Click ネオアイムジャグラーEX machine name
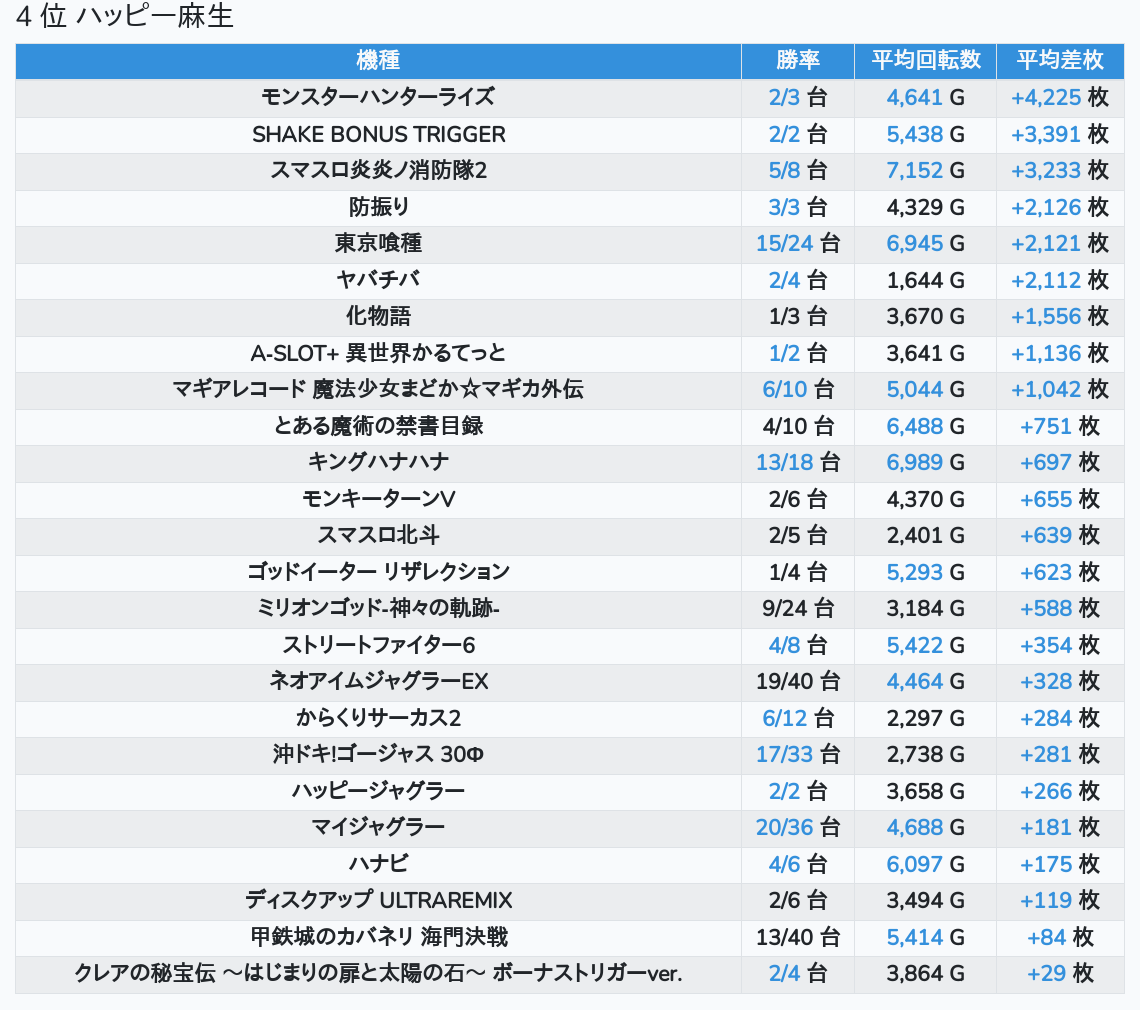Image resolution: width=1140 pixels, height=1010 pixels. point(378,681)
